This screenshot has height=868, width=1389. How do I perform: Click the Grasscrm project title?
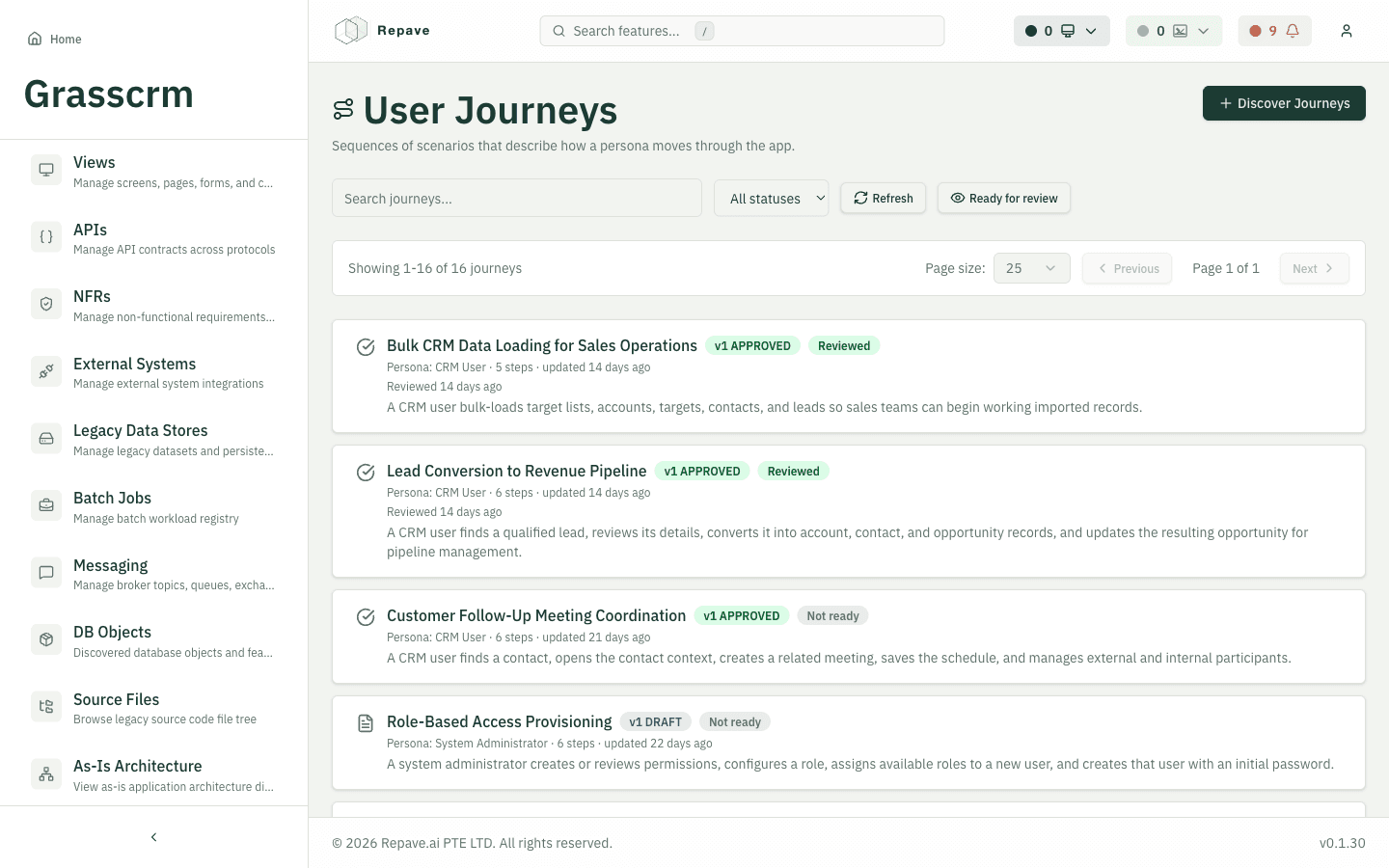click(108, 94)
